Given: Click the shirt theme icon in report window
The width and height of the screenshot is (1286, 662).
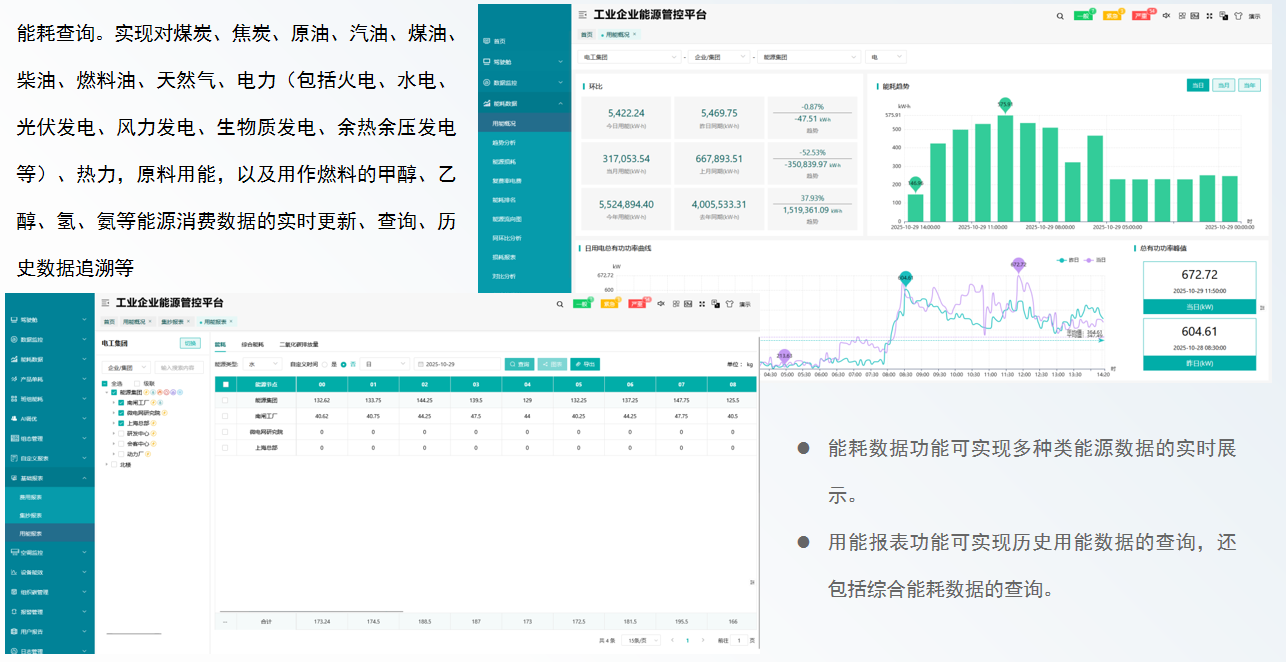Looking at the screenshot, I should pyautogui.click(x=729, y=303).
